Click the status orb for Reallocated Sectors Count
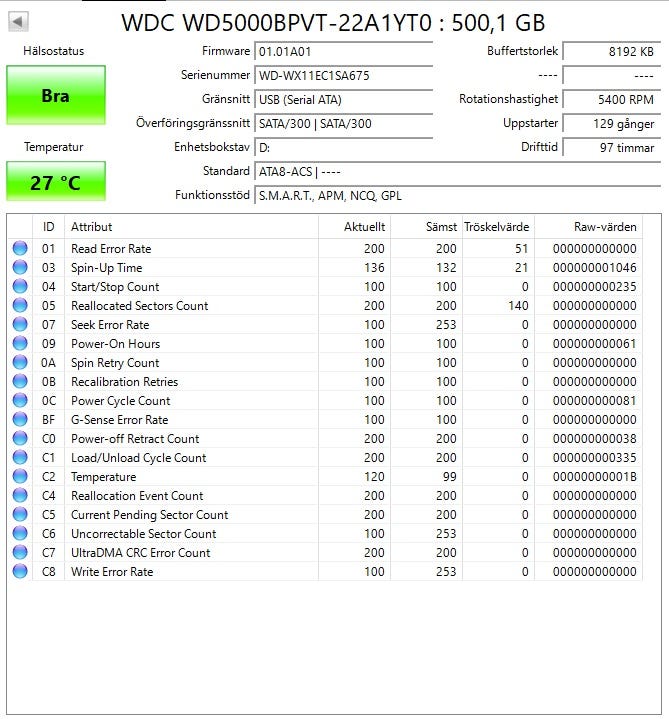Screen dimensions: 669x719 tap(20, 305)
